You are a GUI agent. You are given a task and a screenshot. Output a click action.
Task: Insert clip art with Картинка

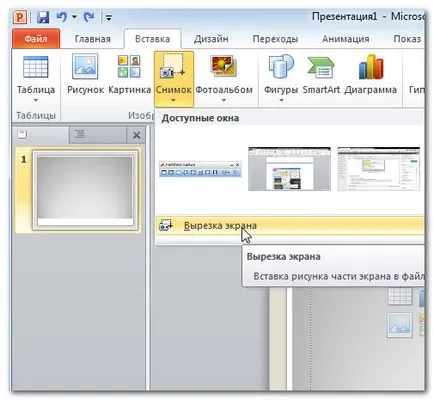[x=129, y=75]
